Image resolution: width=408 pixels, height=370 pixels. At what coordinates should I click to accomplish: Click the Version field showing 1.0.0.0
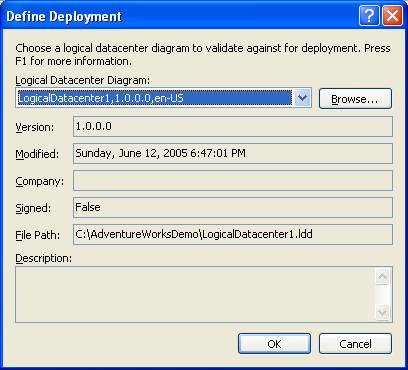233,127
